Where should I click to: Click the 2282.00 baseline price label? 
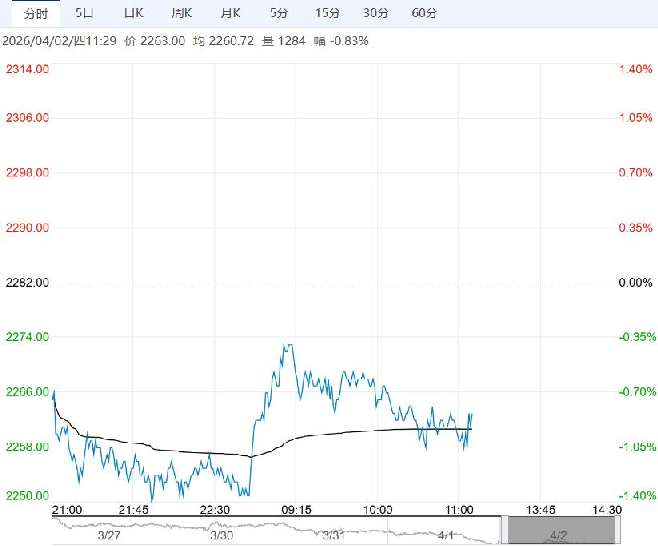tap(28, 283)
